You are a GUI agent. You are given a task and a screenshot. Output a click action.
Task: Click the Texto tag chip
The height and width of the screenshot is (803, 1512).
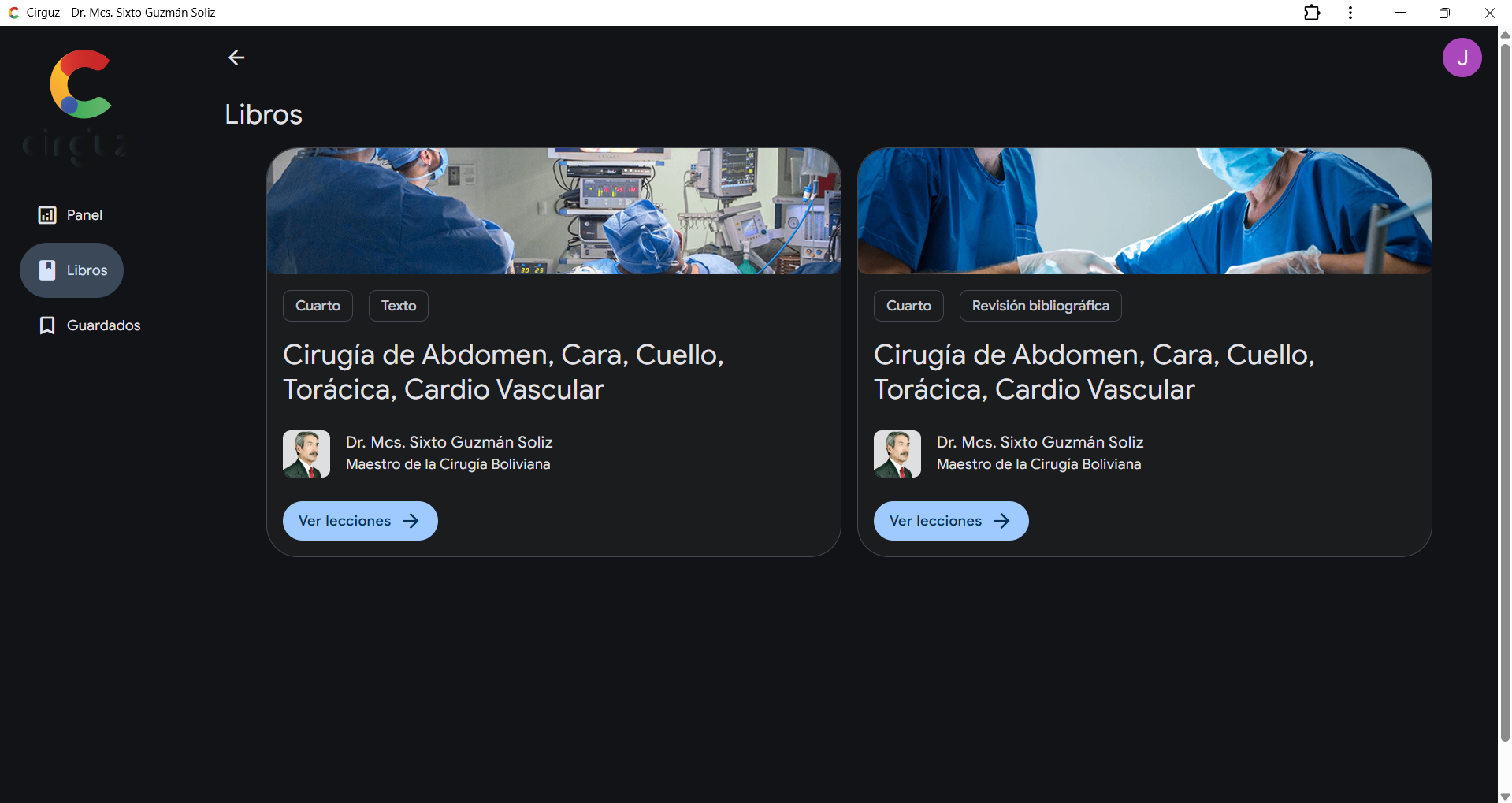coord(398,306)
